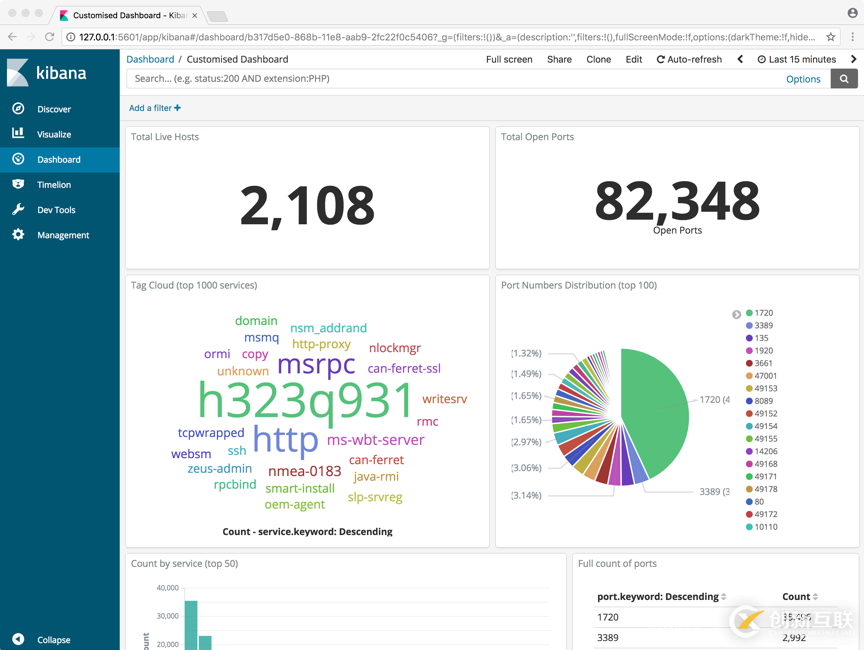Click the search magnifier button

click(844, 79)
